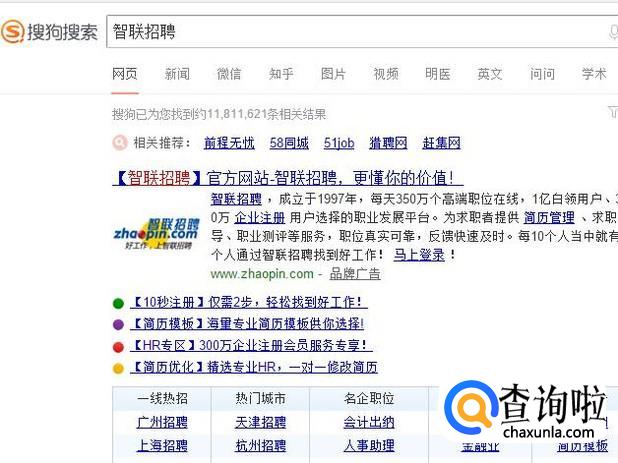Screen dimensions: 618x463
Task: Open the 【10秒注册】 quick registration link
Action: [x=249, y=303]
